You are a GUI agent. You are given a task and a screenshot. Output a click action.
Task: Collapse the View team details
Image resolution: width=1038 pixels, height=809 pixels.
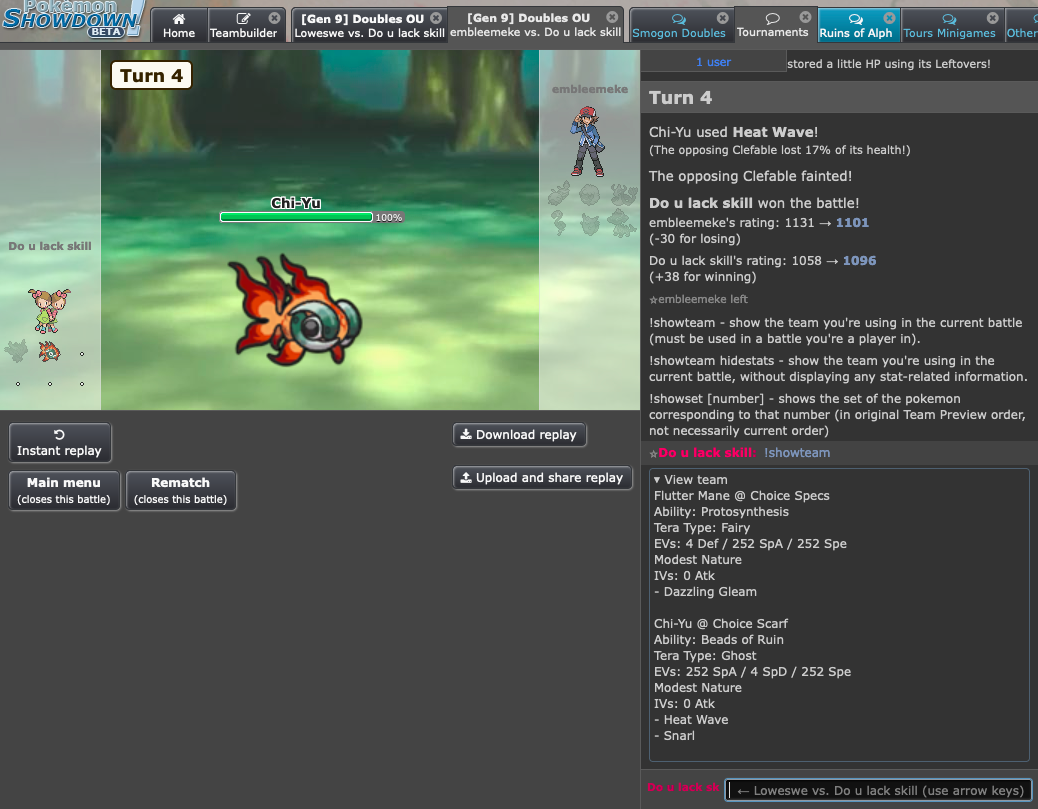(x=690, y=479)
